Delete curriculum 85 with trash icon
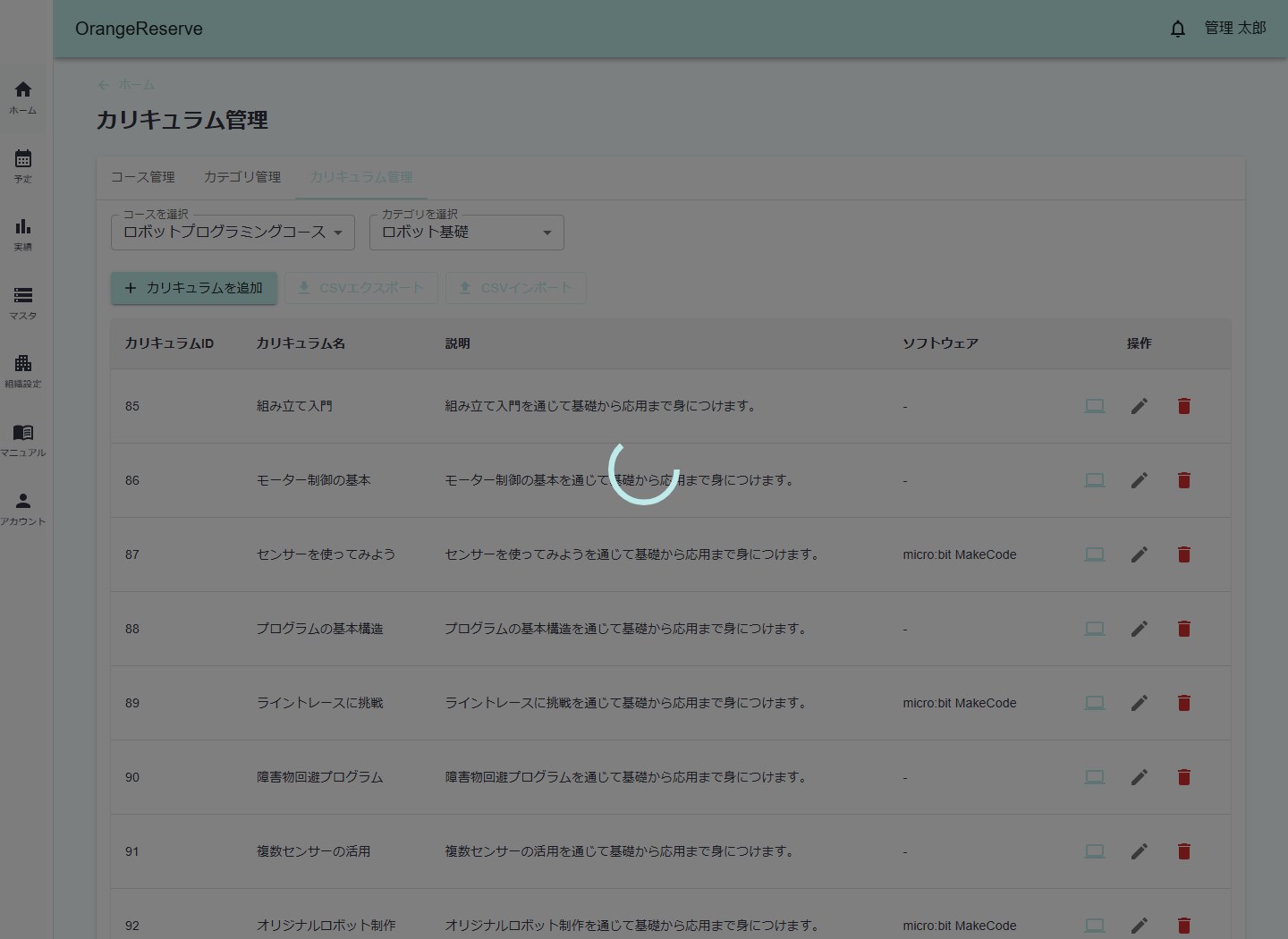Screen dimensions: 1288x939 (x=1183, y=406)
